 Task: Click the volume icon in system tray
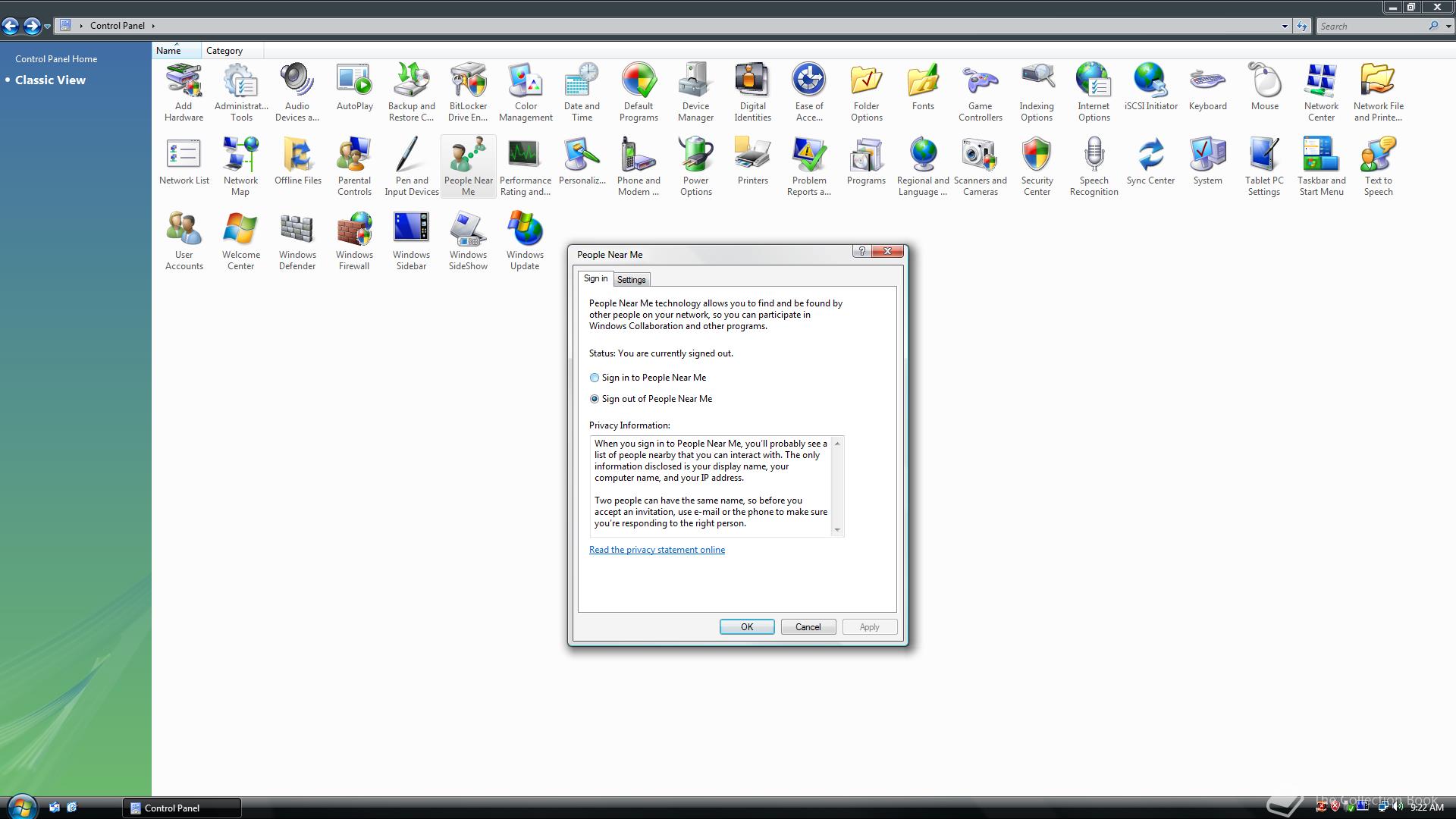[1397, 807]
